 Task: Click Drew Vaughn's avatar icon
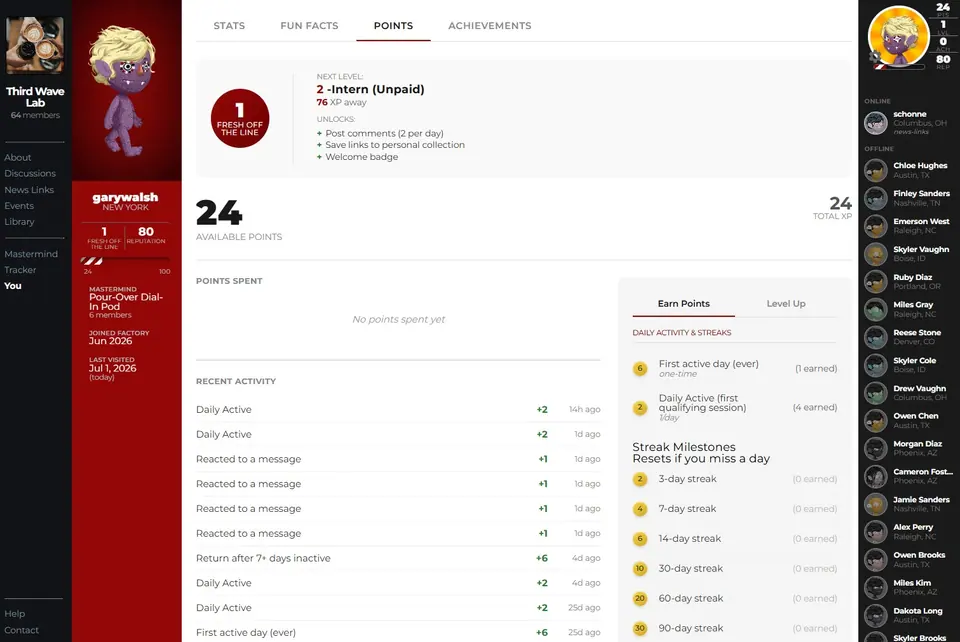(876, 394)
